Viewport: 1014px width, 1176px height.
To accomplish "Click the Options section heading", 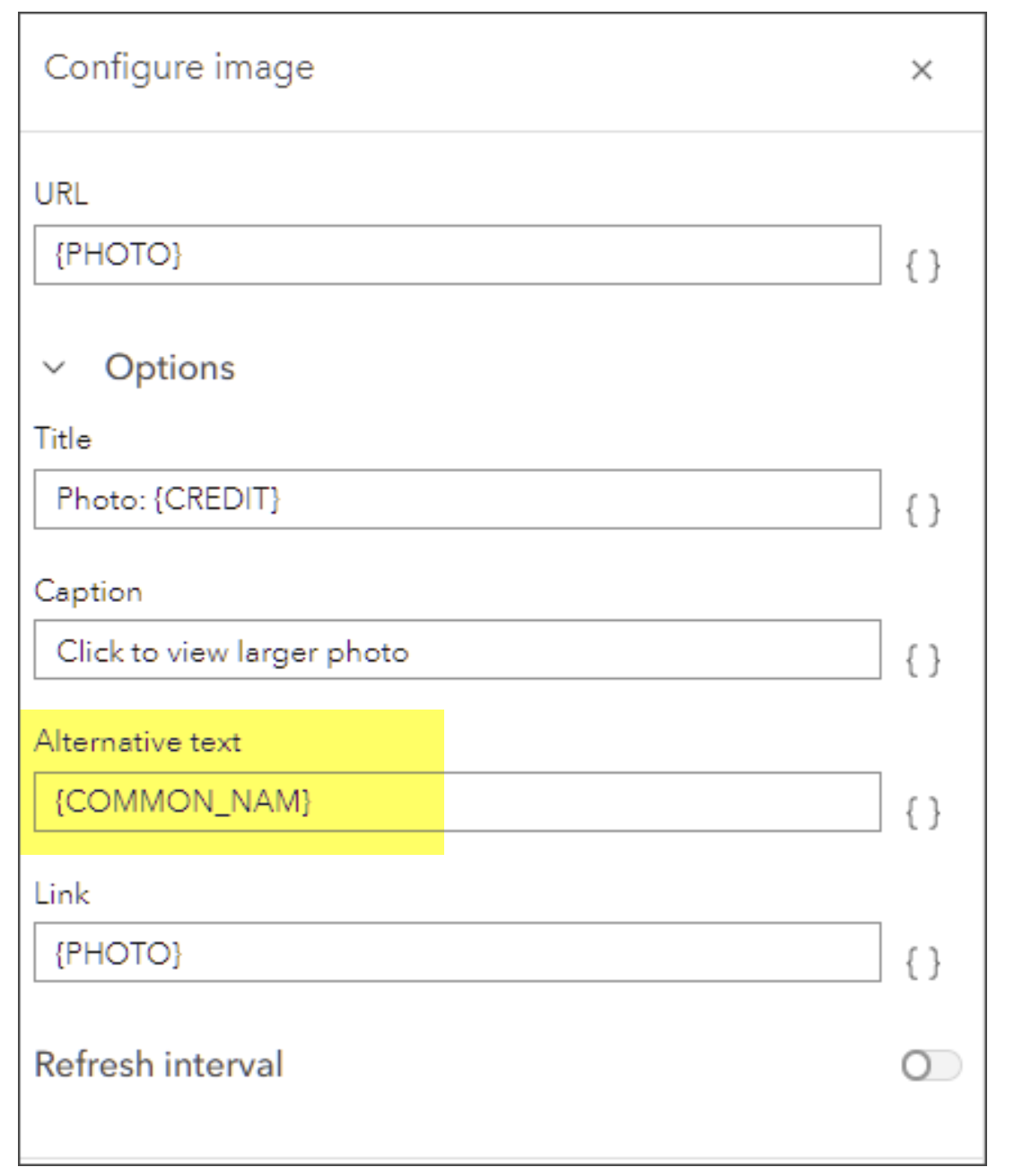I will tap(170, 368).
